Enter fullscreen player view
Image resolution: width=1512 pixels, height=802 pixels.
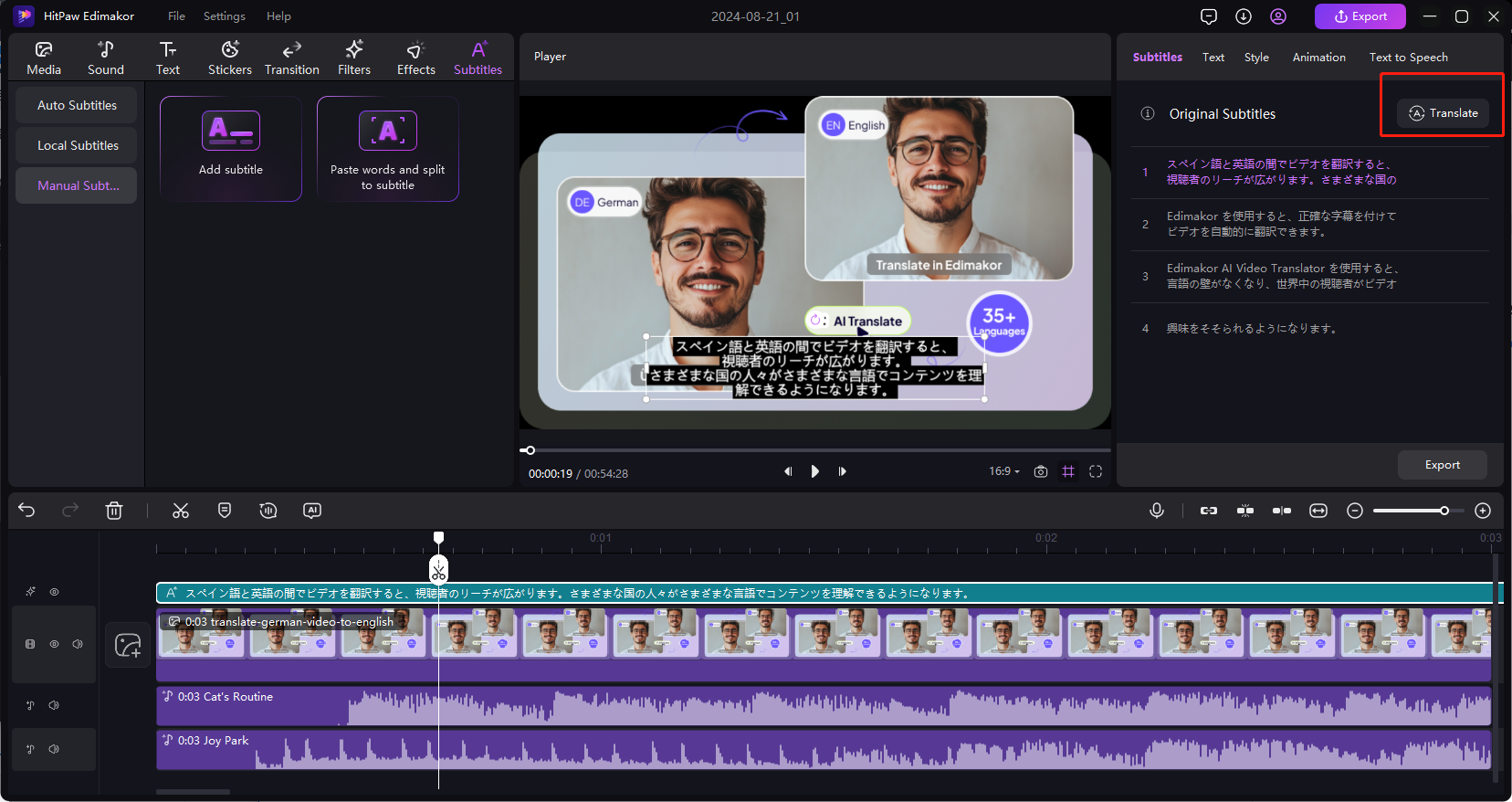[1096, 471]
